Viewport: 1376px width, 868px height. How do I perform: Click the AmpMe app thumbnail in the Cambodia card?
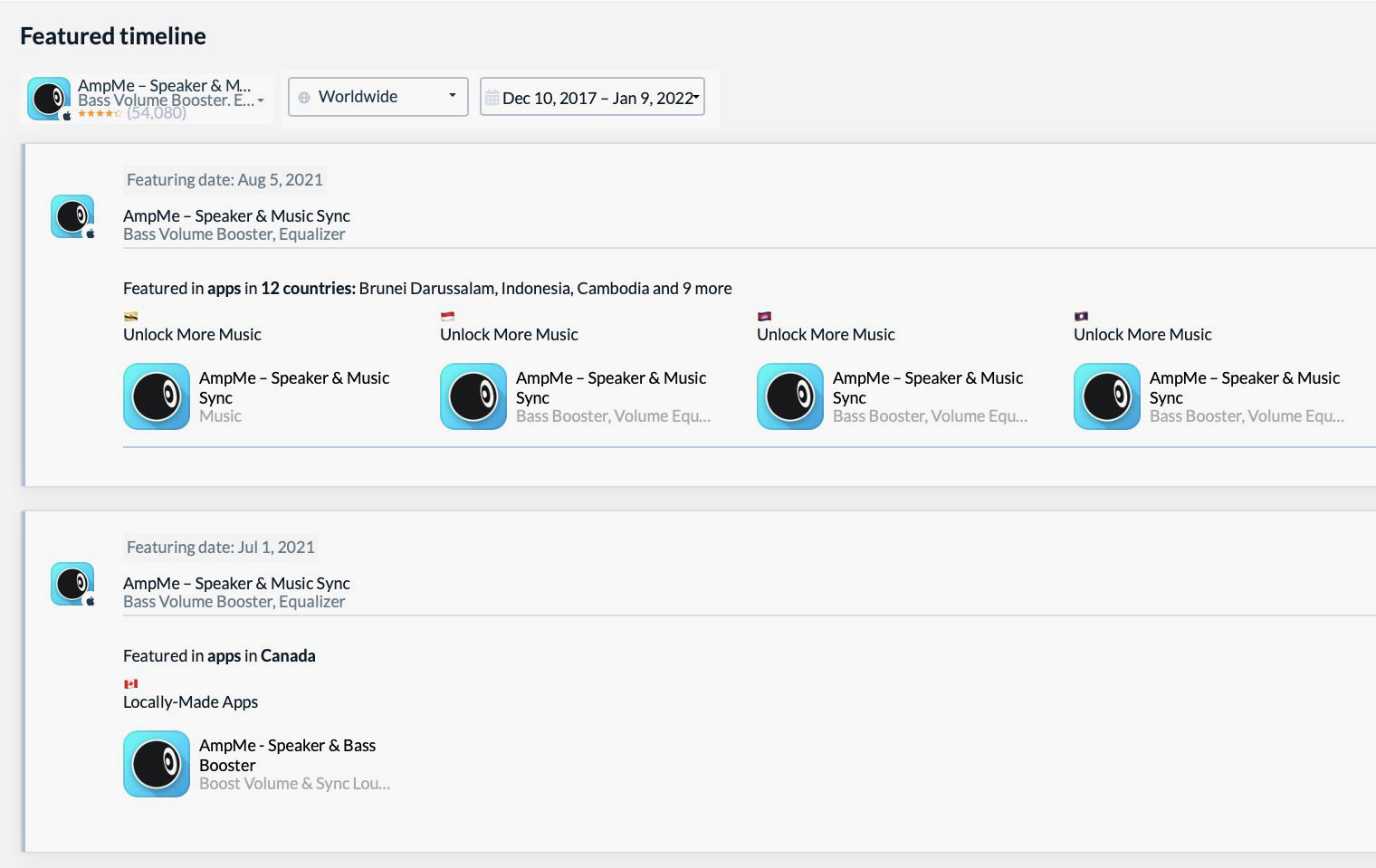click(x=790, y=396)
